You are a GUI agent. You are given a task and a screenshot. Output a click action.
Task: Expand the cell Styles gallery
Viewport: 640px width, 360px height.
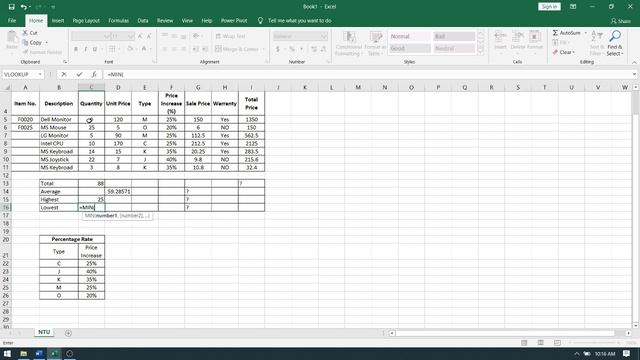point(480,52)
